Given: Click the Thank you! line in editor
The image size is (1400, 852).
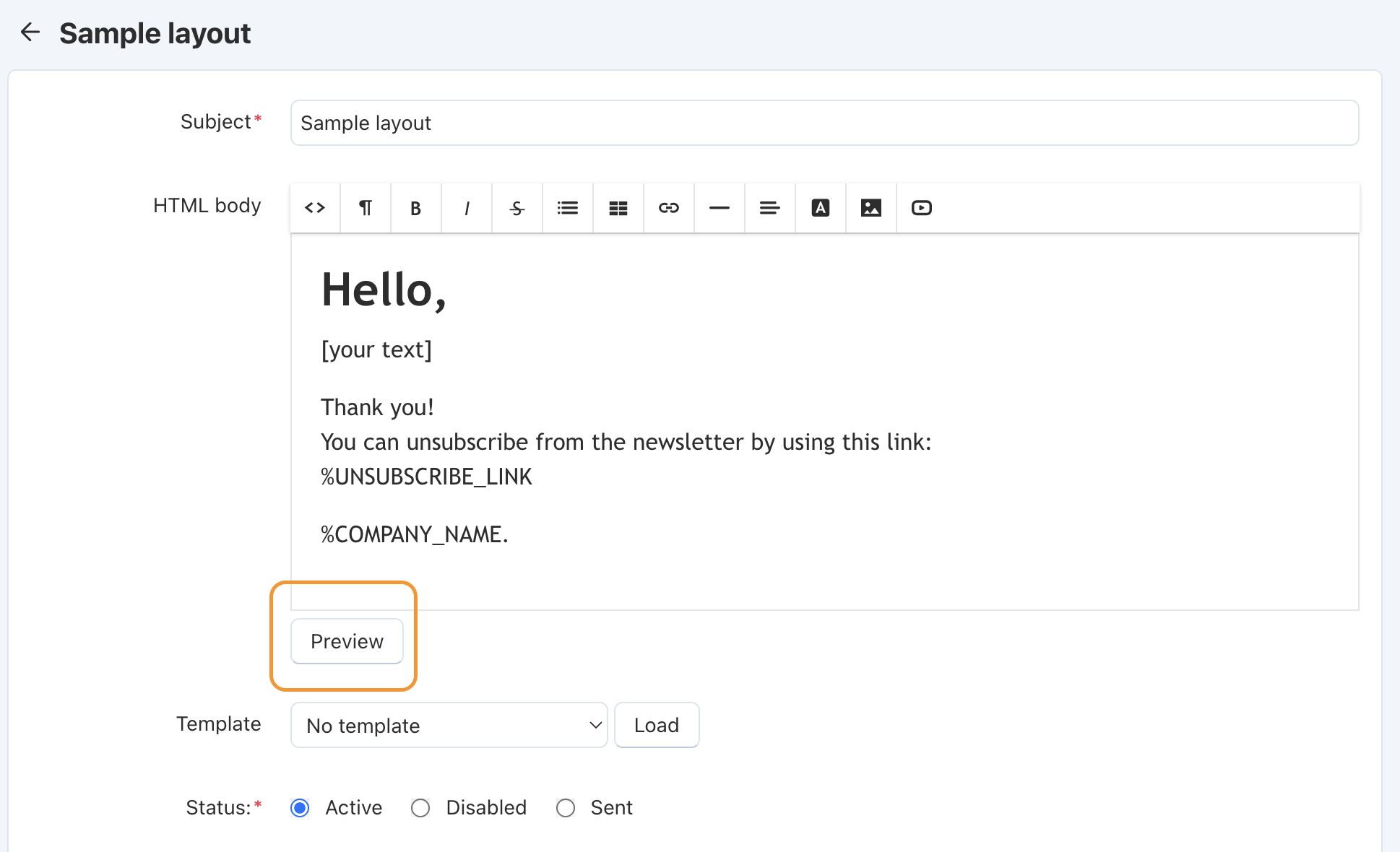Looking at the screenshot, I should pos(377,408).
